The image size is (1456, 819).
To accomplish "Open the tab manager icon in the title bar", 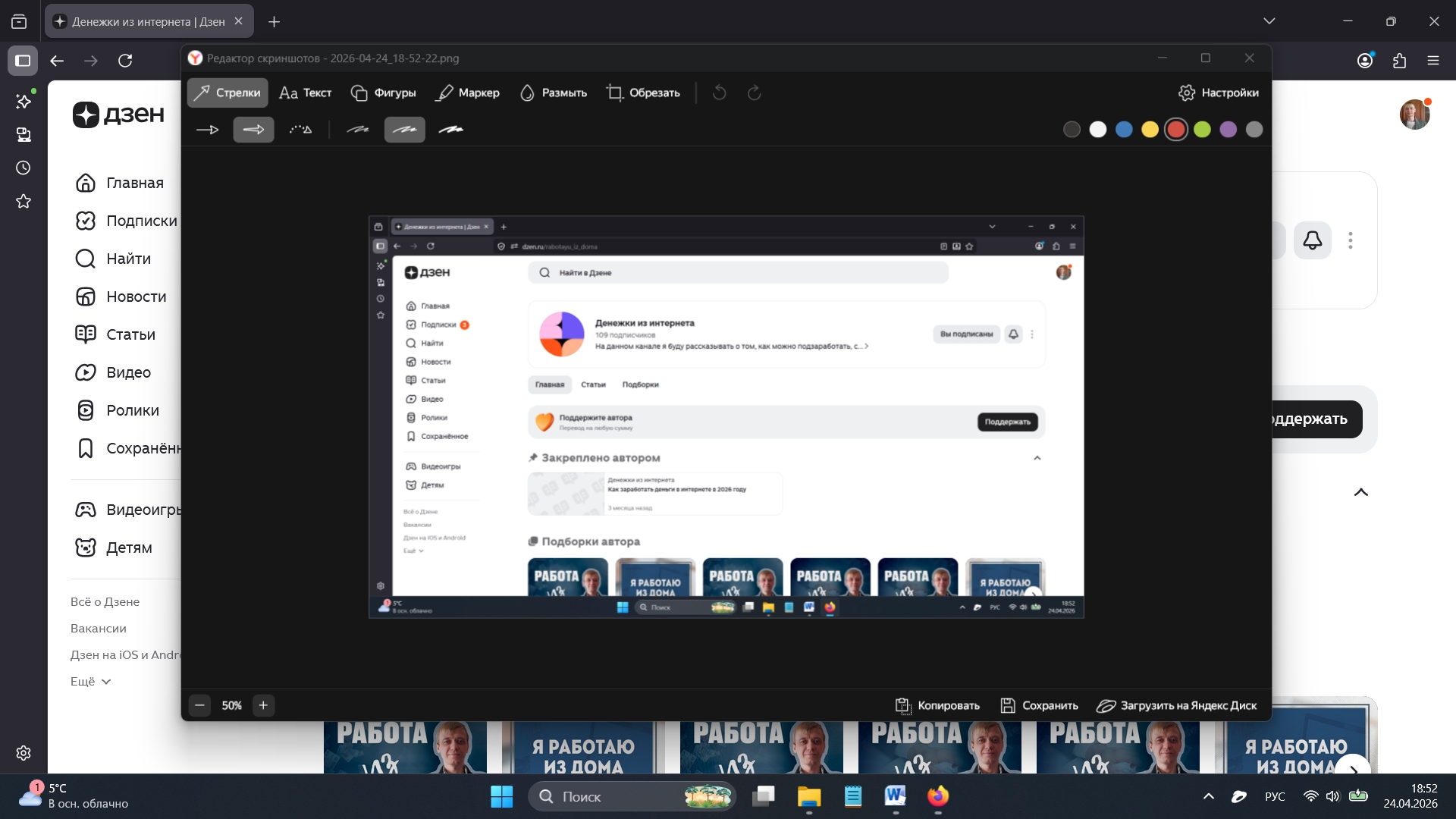I will [19, 21].
